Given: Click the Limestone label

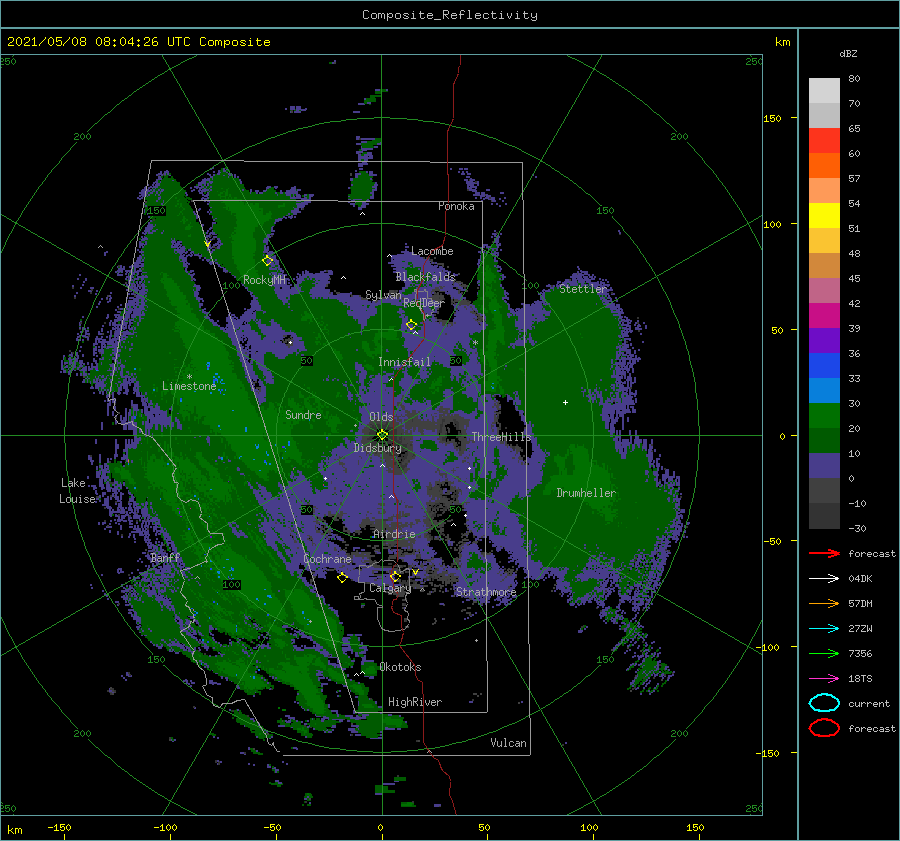Looking at the screenshot, I should click(x=189, y=386).
